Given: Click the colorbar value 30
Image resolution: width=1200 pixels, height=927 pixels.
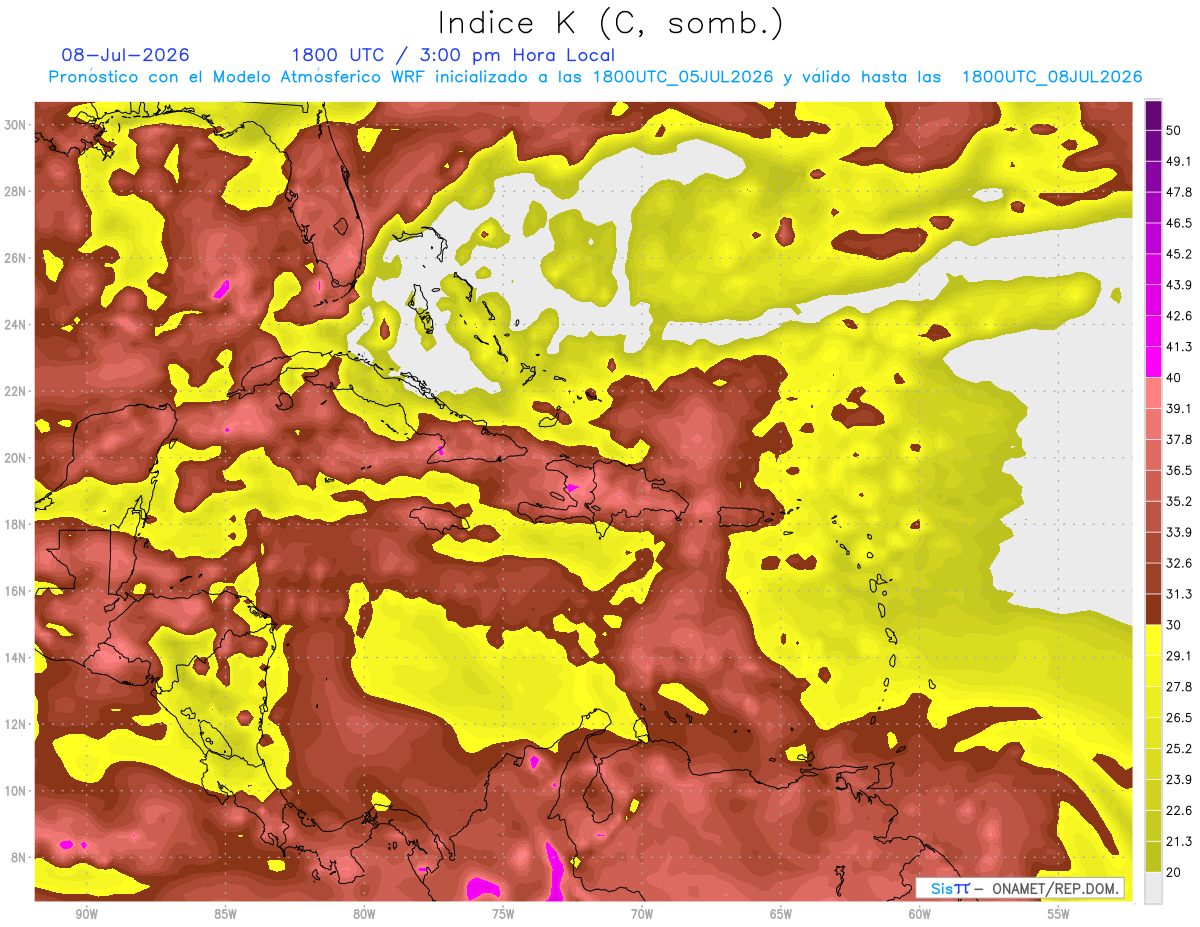Looking at the screenshot, I should tap(1176, 625).
